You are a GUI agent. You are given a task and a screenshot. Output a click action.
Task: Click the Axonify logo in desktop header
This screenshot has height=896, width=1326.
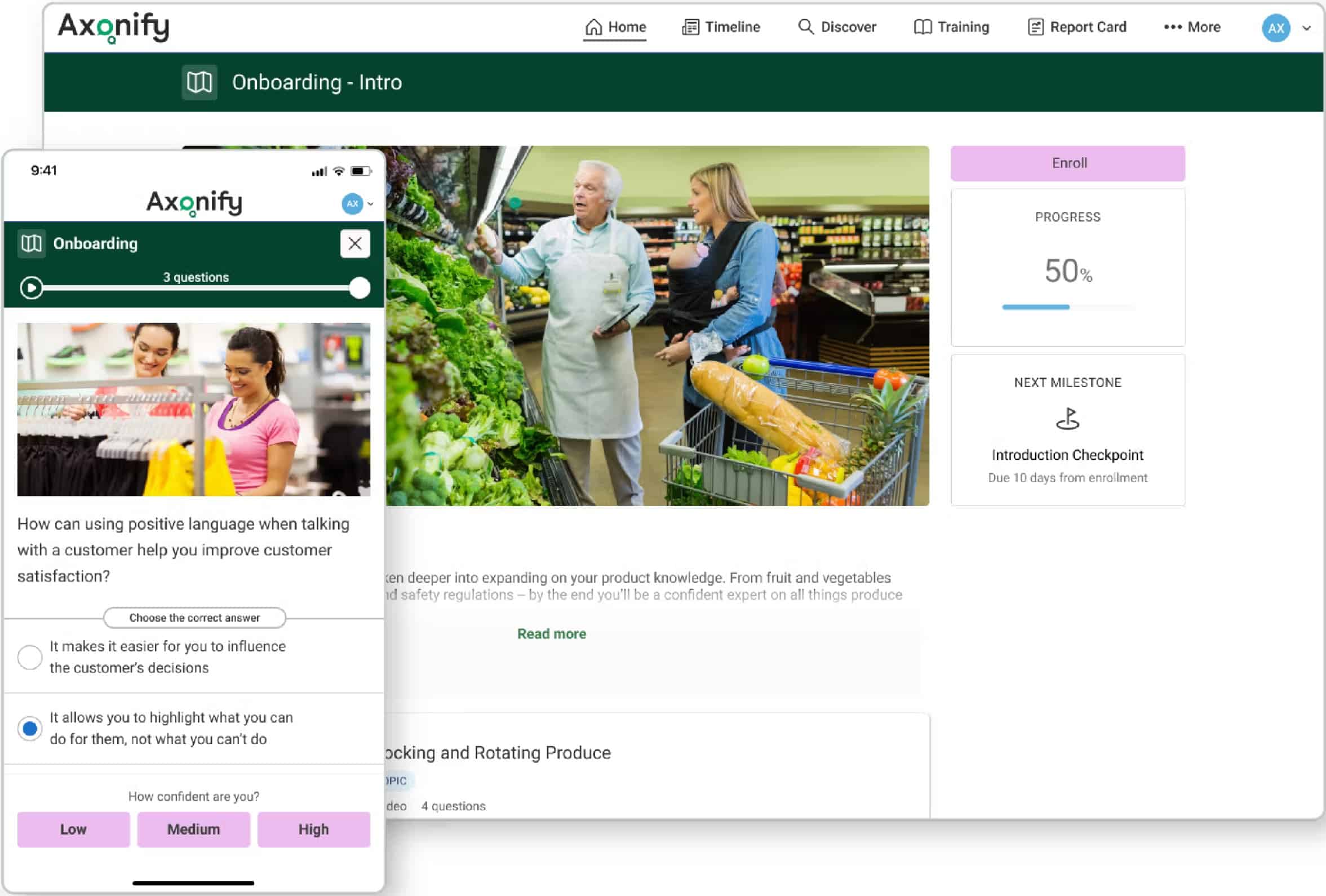[x=113, y=27]
